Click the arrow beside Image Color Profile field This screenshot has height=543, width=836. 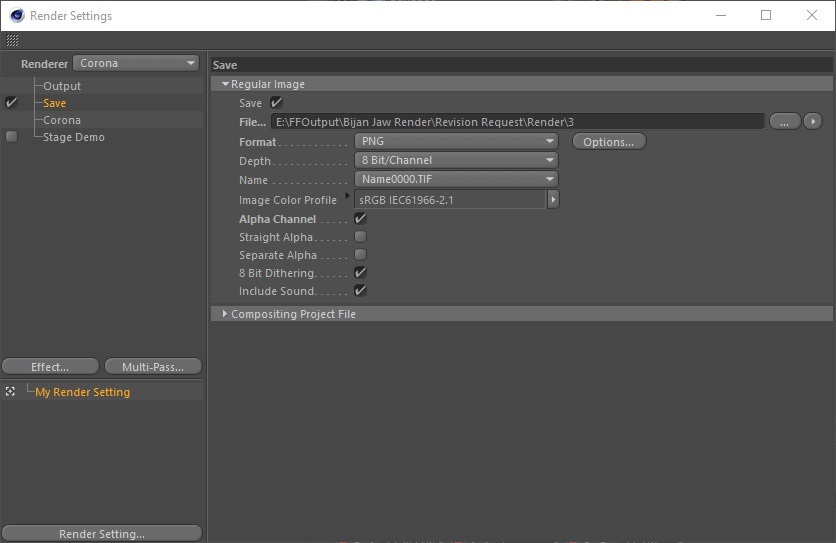pos(553,200)
